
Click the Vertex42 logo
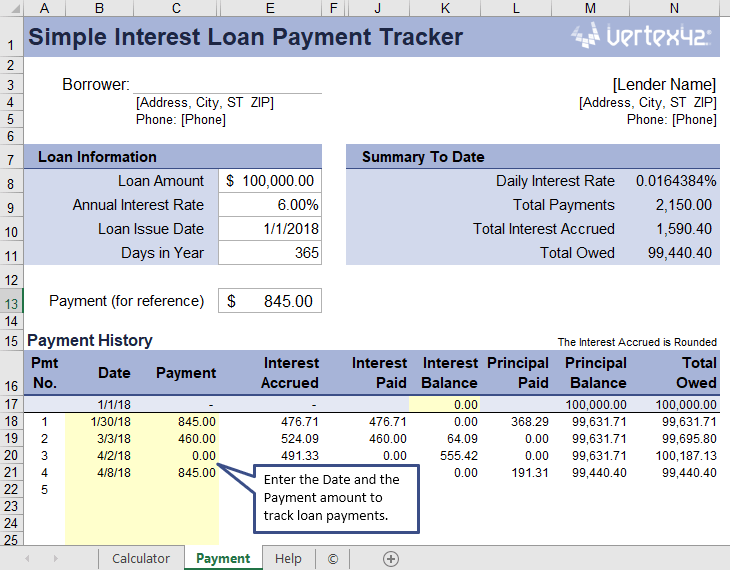click(x=641, y=38)
